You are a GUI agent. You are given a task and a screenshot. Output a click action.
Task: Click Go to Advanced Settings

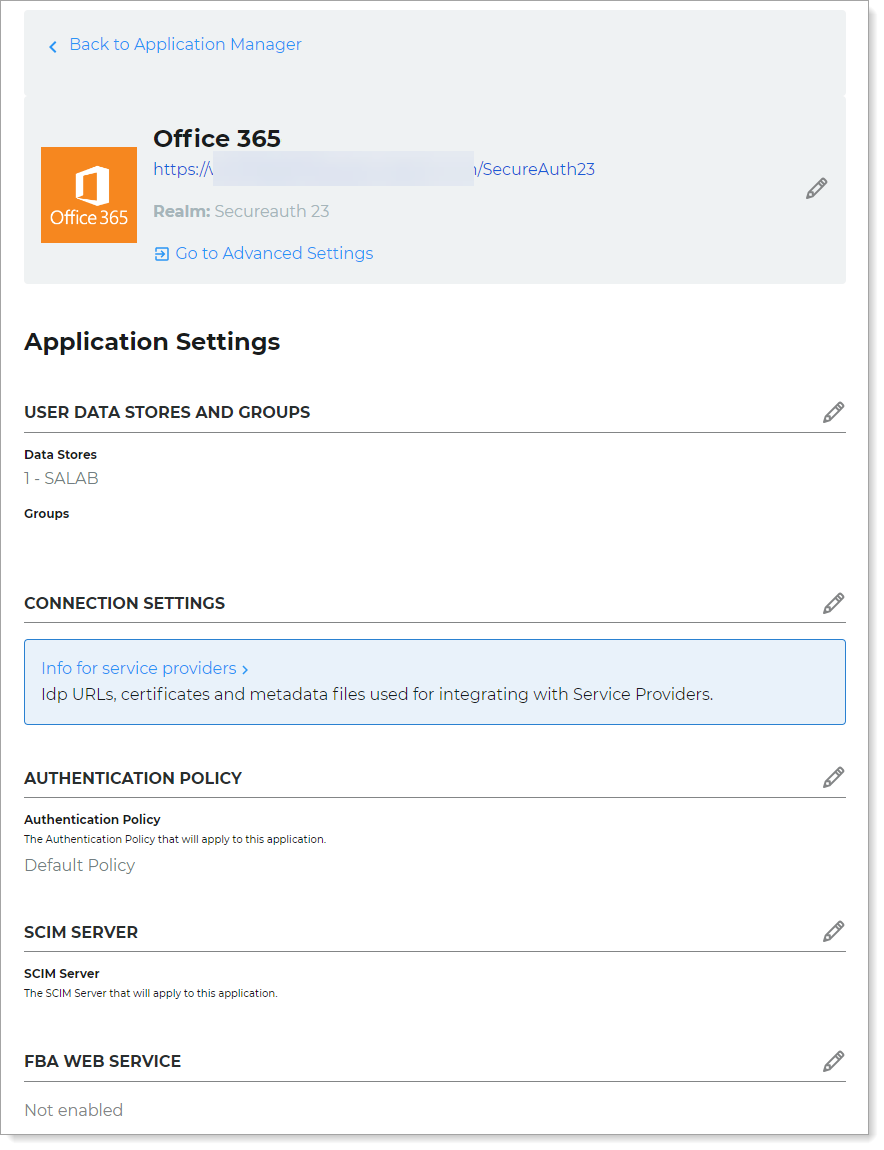274,253
